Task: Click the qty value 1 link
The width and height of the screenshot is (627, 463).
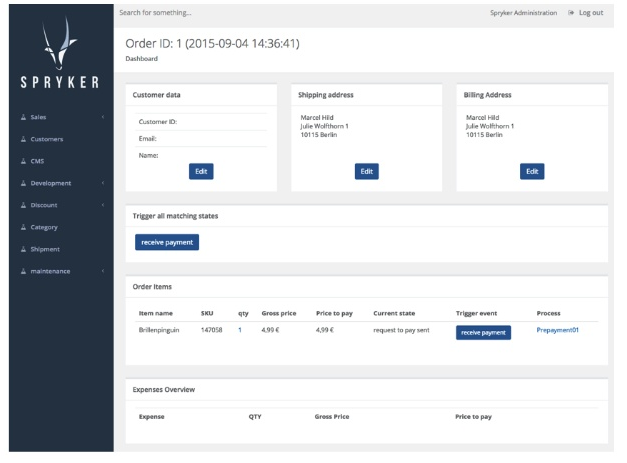Action: tap(240, 330)
